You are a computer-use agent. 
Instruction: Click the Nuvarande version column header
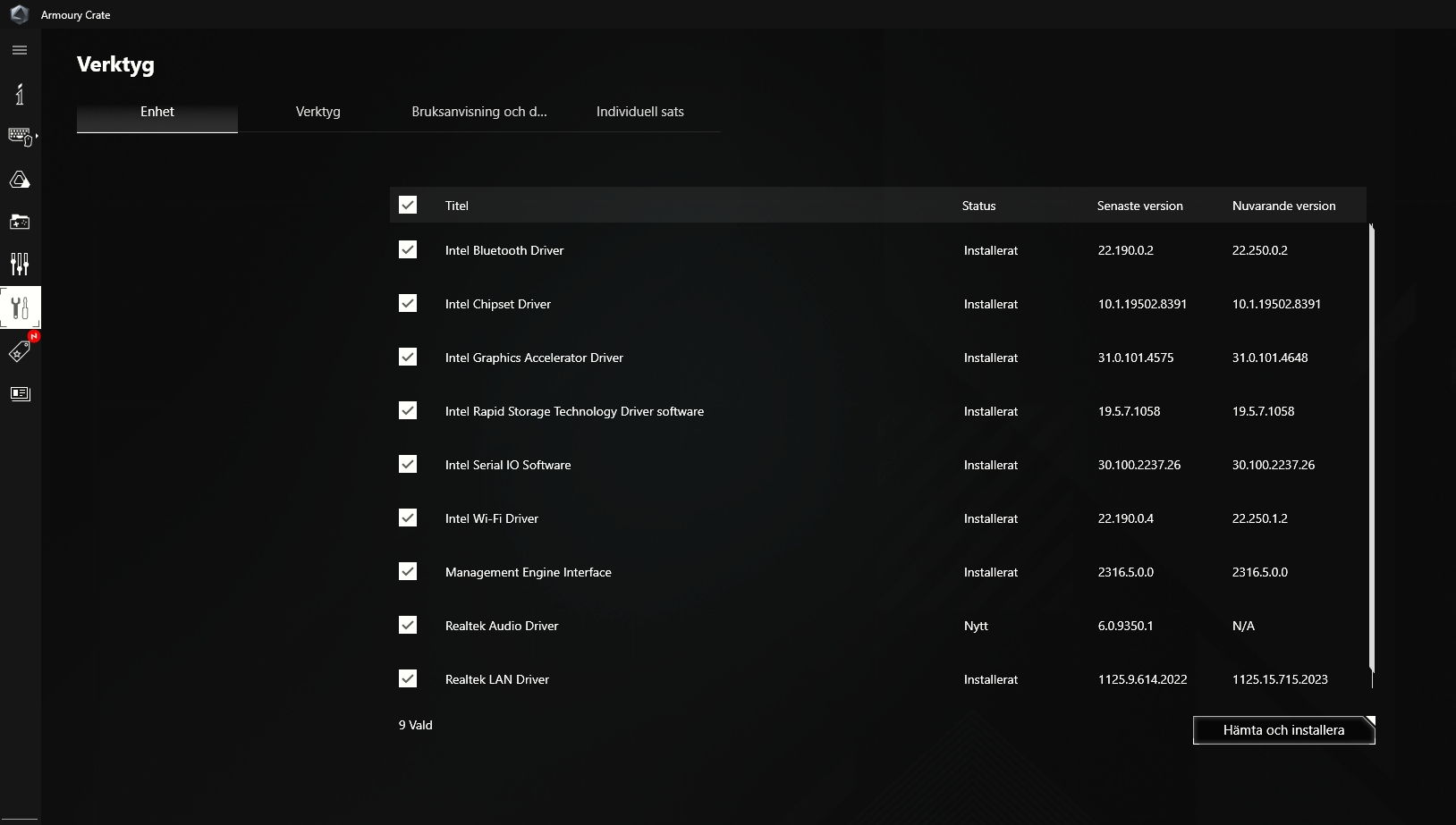tap(1284, 206)
